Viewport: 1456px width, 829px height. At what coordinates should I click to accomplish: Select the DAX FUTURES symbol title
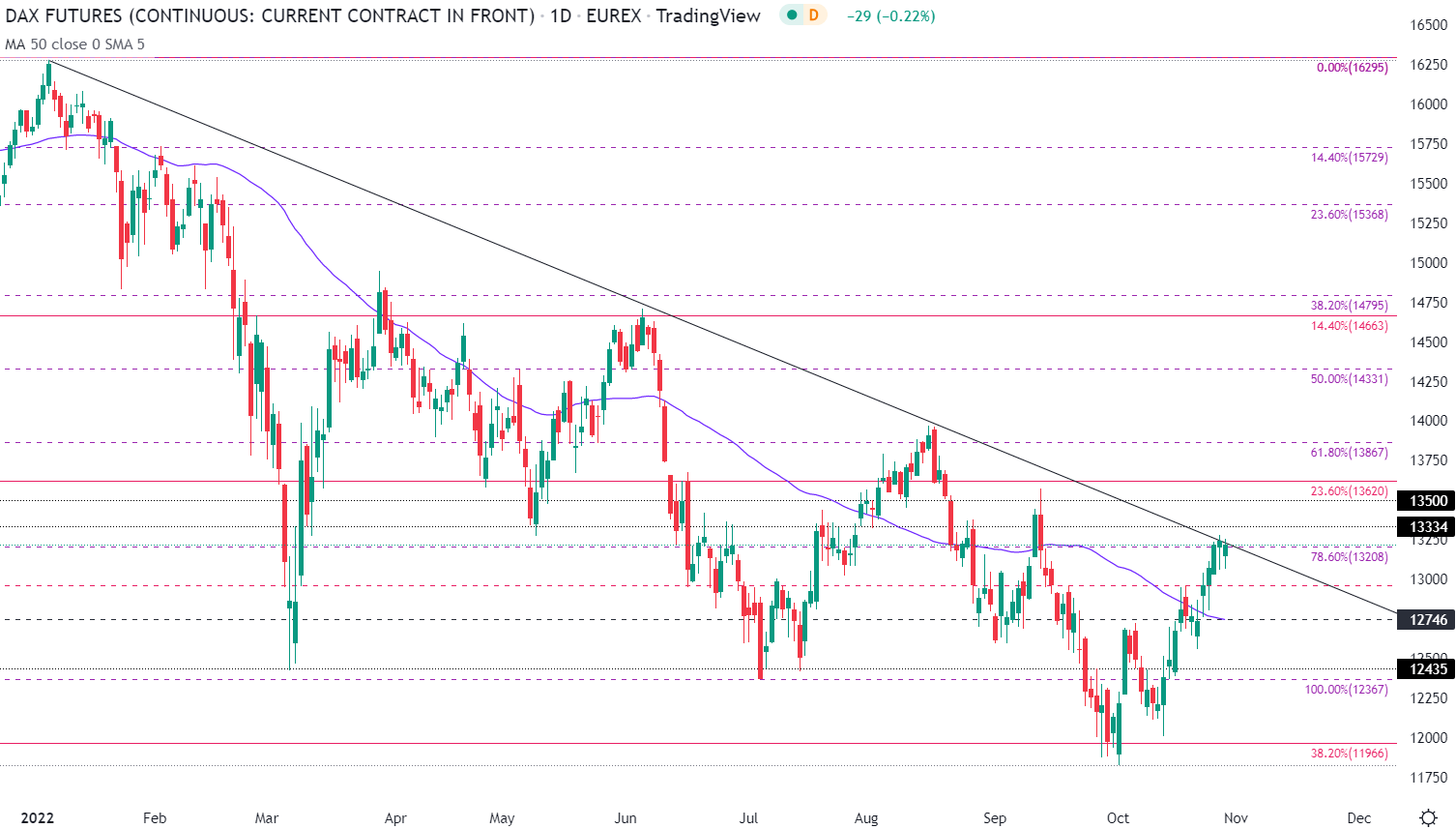click(x=270, y=15)
